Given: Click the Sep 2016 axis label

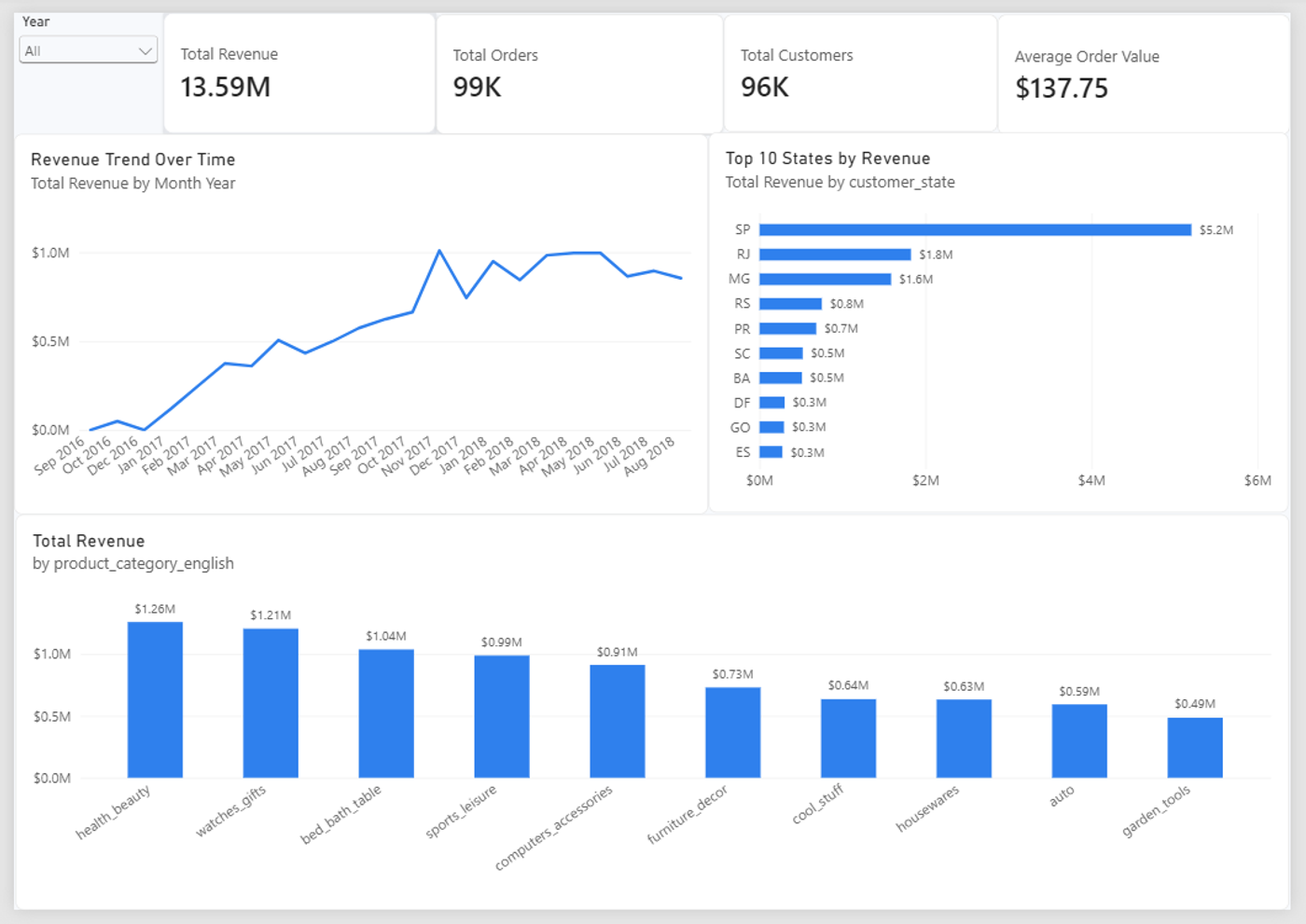Looking at the screenshot, I should coord(60,456).
